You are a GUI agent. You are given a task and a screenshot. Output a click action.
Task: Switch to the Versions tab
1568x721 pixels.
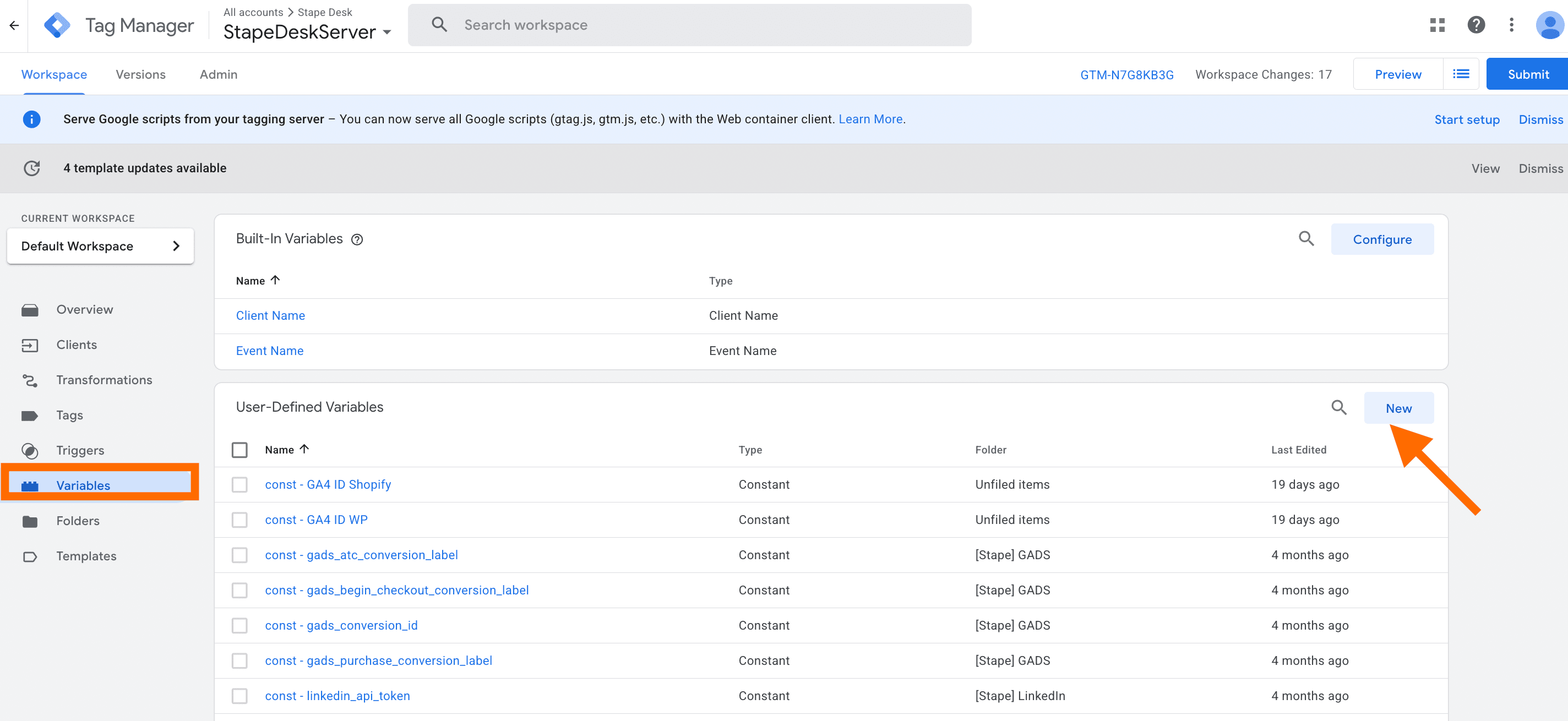140,74
